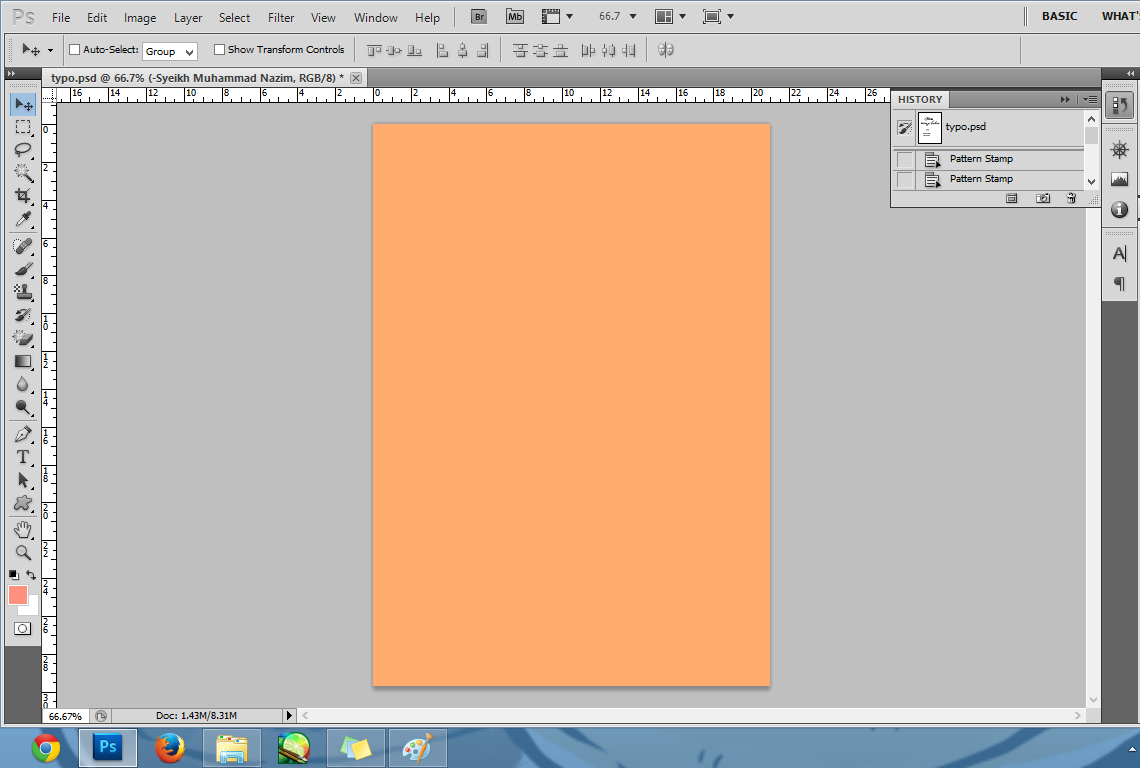Delete current state via History trash icon
1140x768 pixels.
pyautogui.click(x=1071, y=199)
